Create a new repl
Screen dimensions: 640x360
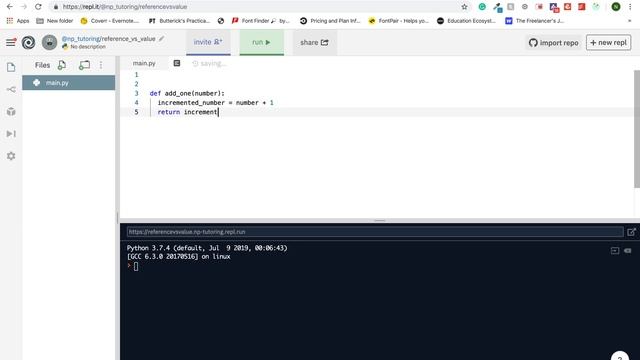(609, 42)
